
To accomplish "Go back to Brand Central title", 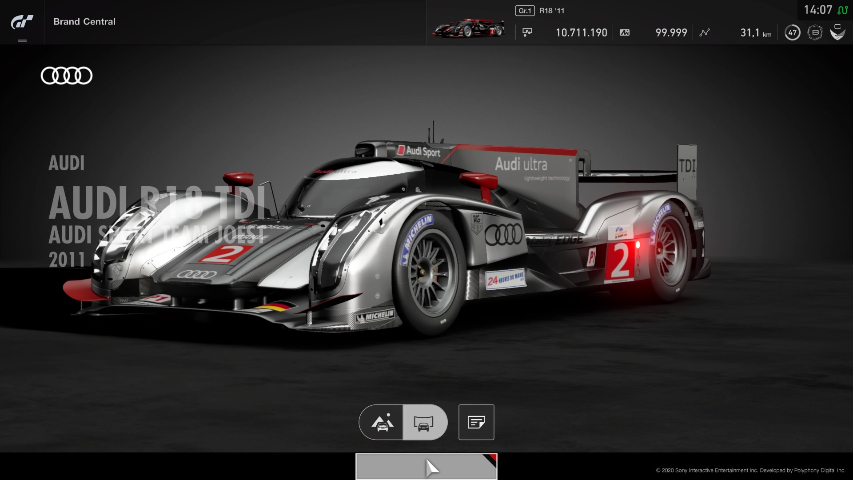I will 84,21.
